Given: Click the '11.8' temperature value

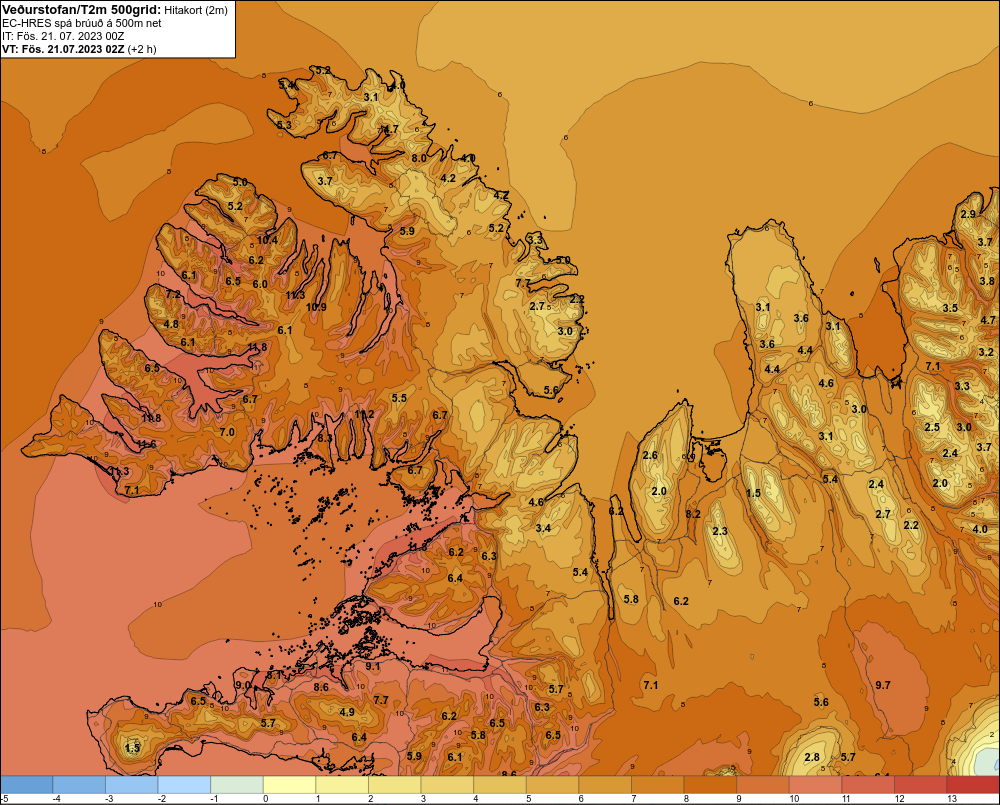Looking at the screenshot, I should click(x=257, y=348).
